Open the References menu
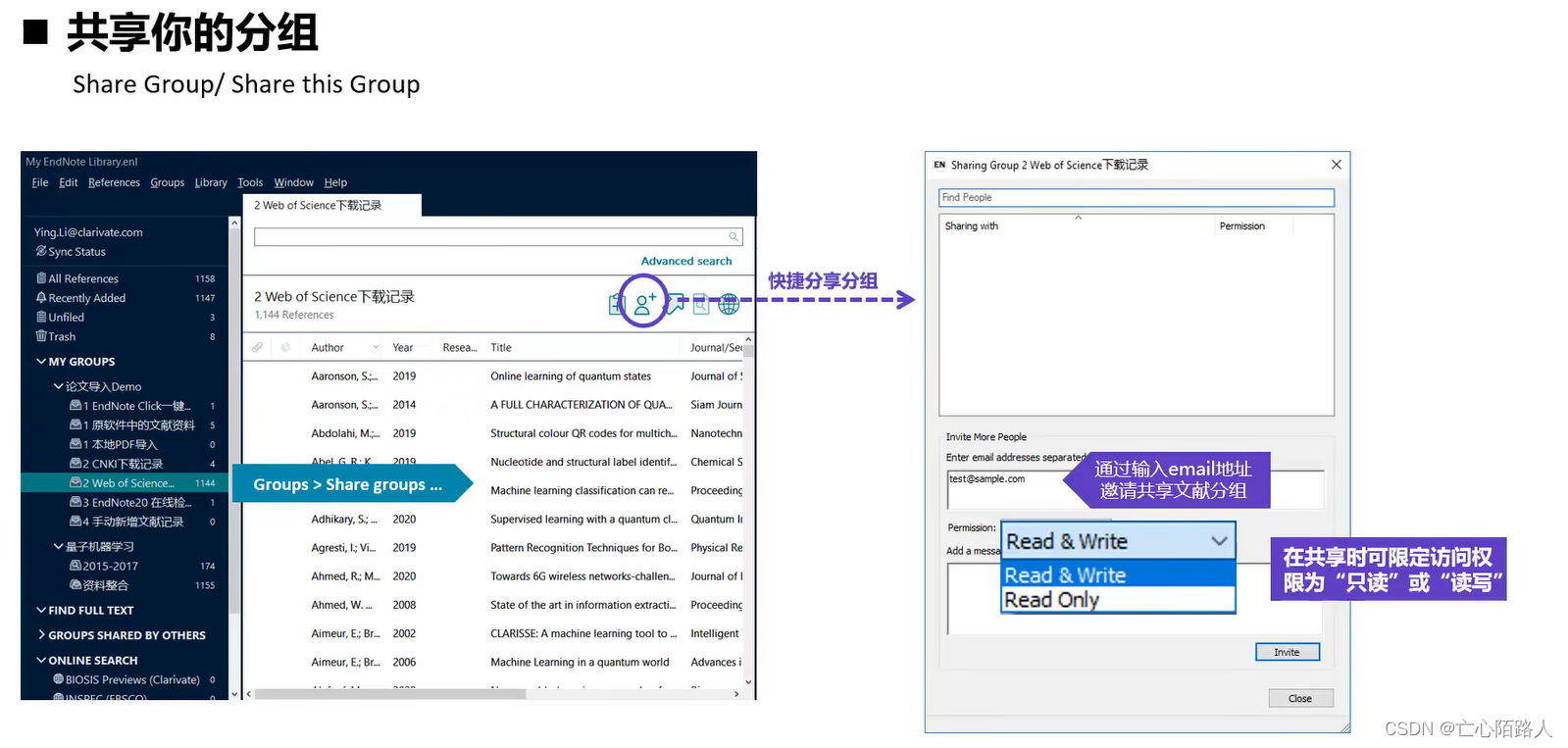The image size is (1568, 748). pos(114,182)
